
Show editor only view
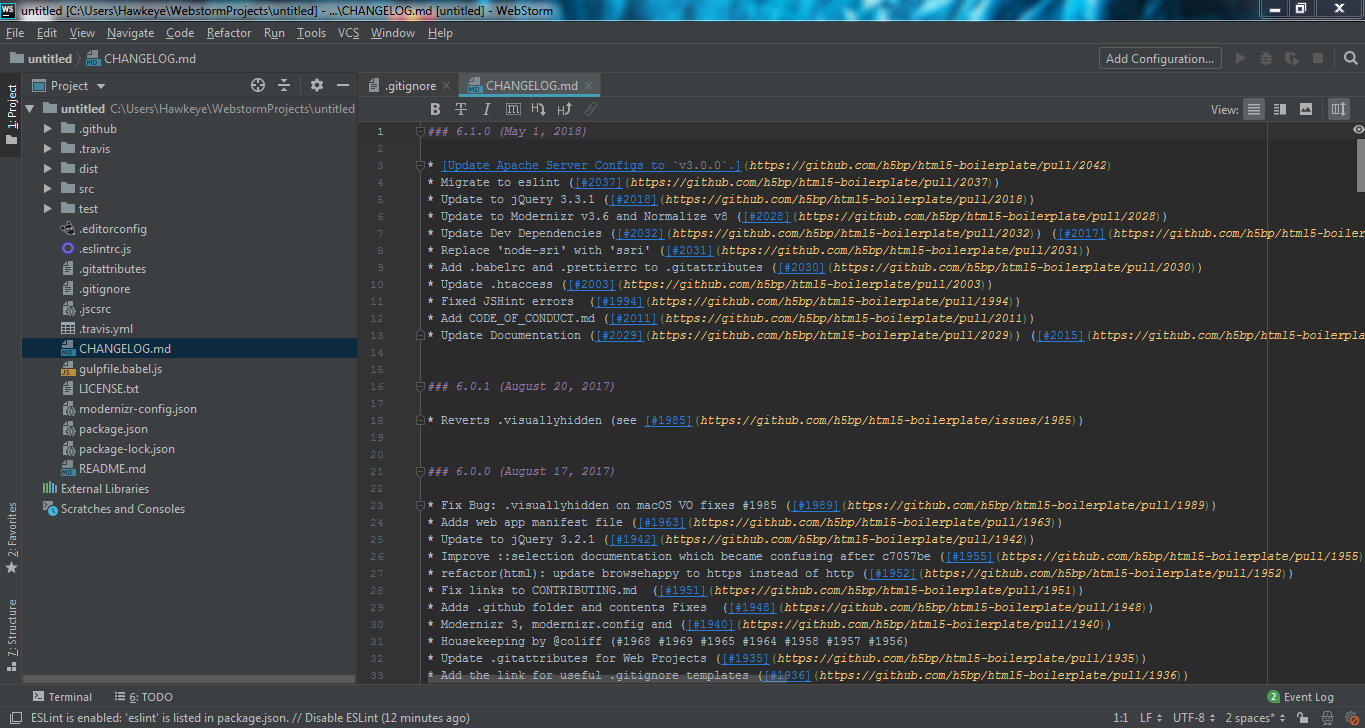1254,109
